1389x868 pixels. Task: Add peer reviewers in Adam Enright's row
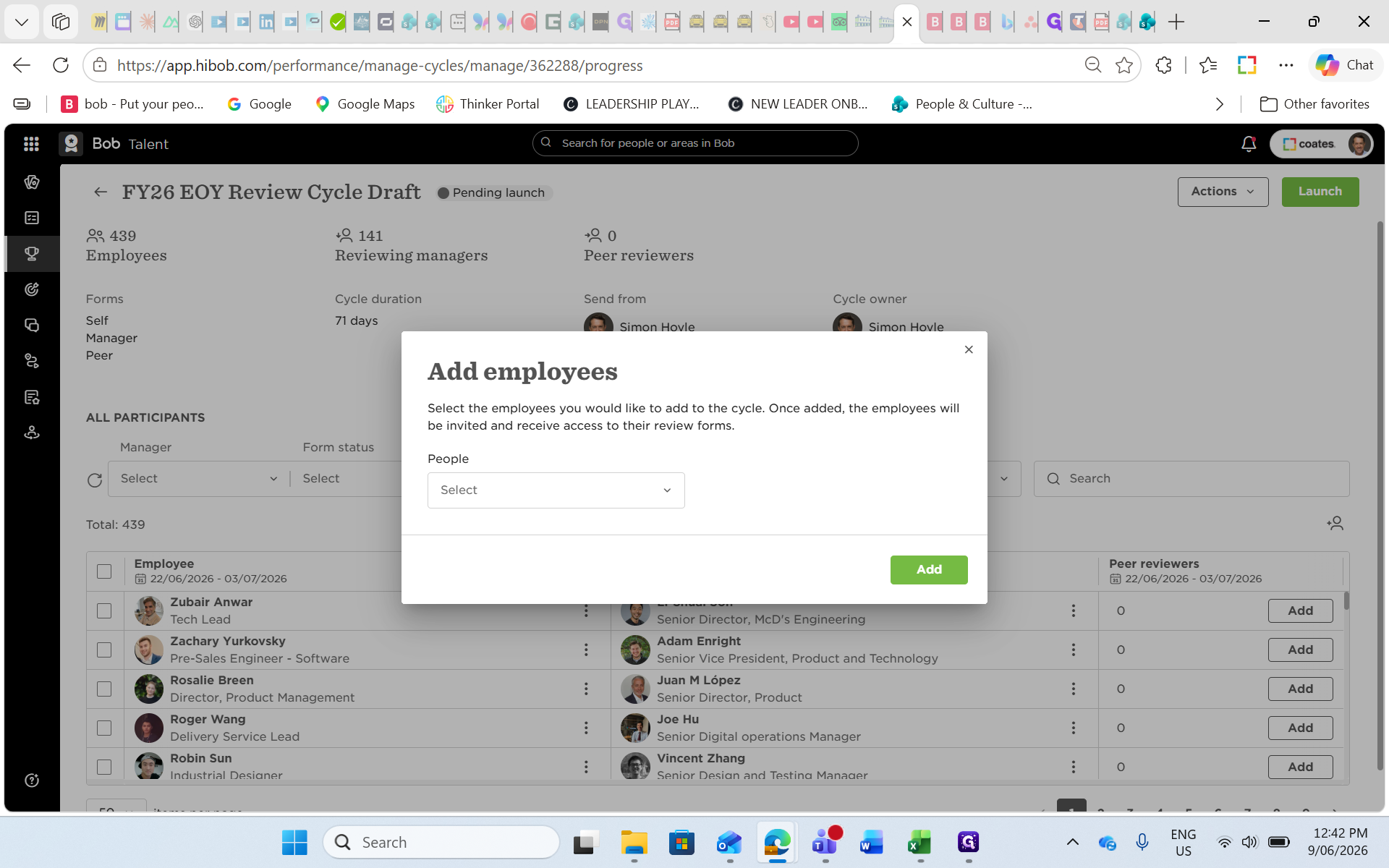click(x=1300, y=650)
